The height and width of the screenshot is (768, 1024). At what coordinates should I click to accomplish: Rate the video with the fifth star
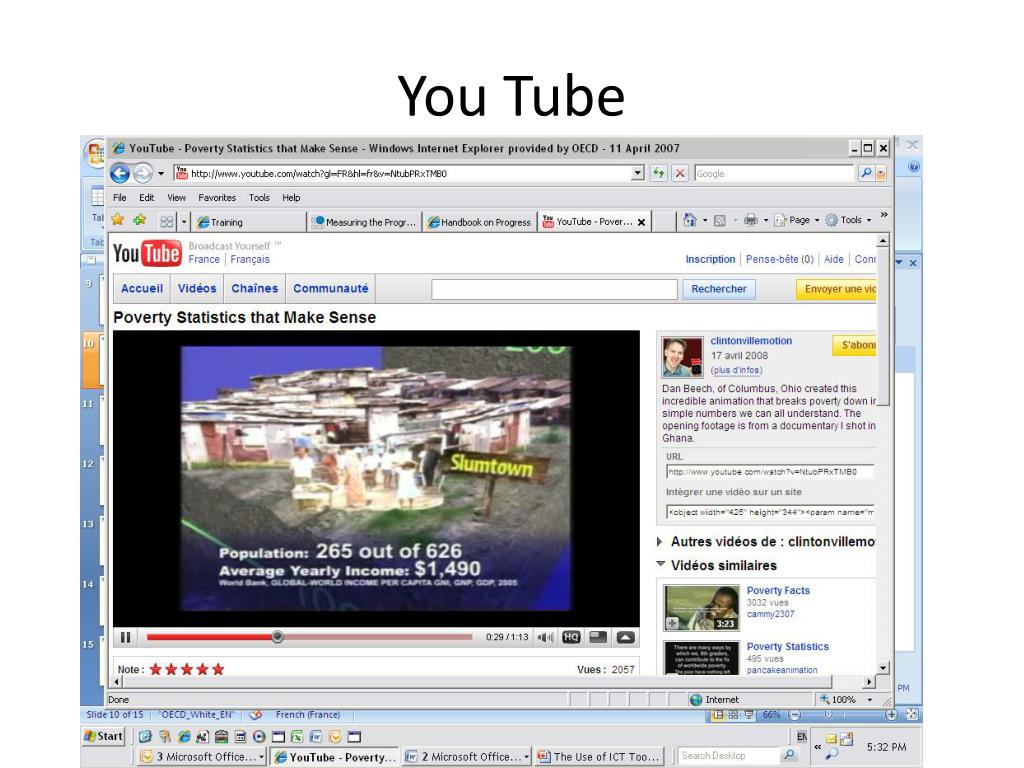(218, 669)
